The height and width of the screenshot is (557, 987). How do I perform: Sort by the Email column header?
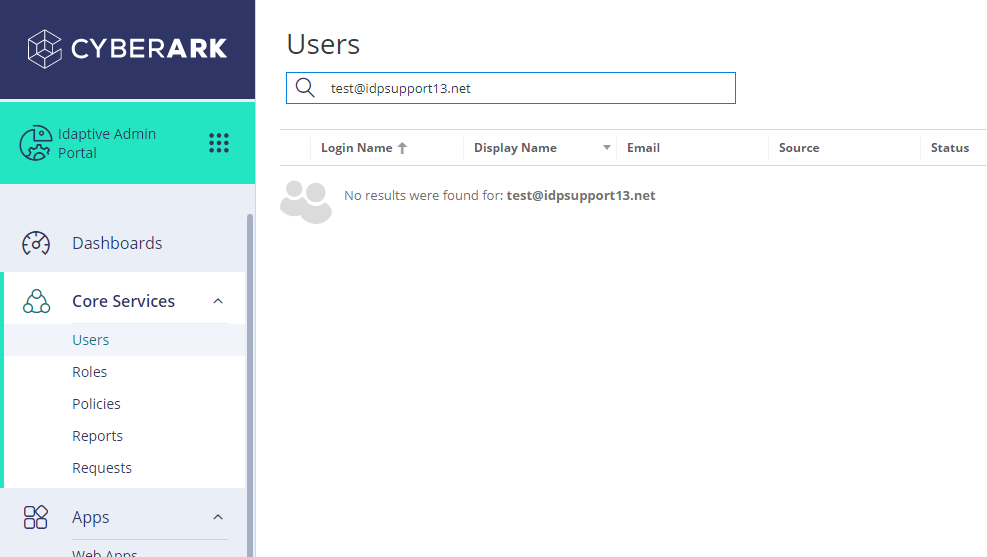[643, 148]
